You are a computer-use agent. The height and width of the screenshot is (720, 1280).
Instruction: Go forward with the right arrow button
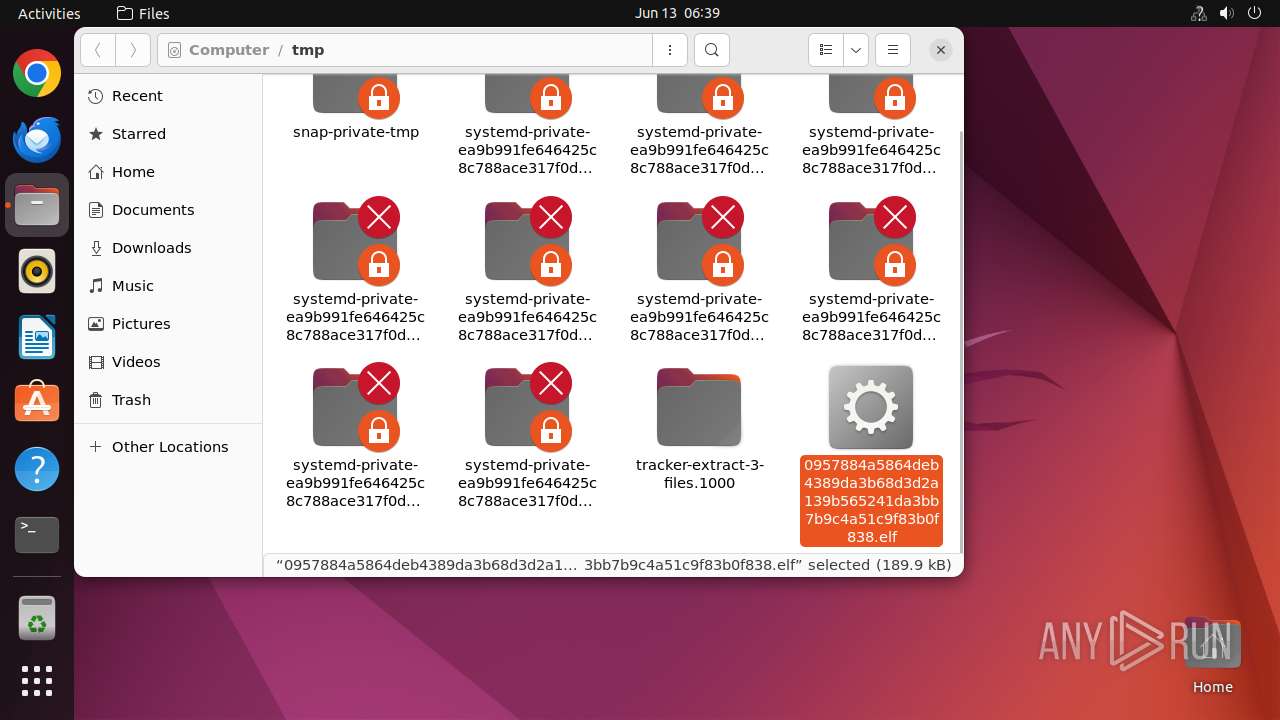point(133,50)
